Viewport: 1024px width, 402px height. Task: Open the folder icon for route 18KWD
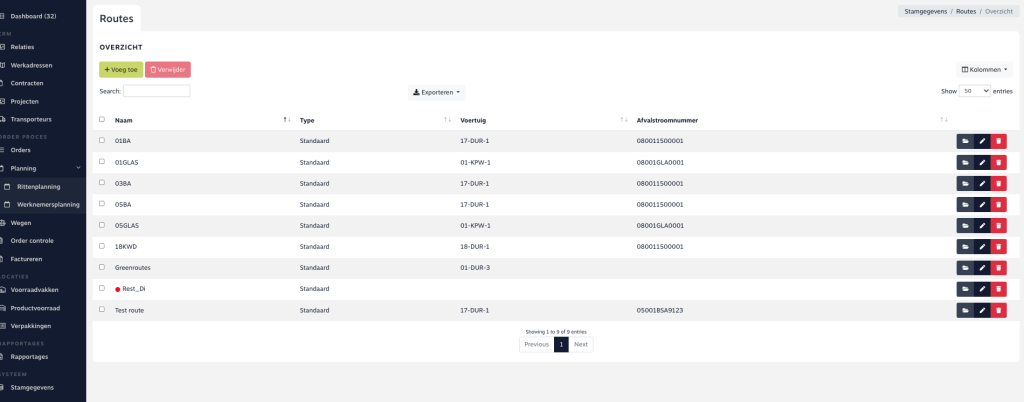coord(965,246)
